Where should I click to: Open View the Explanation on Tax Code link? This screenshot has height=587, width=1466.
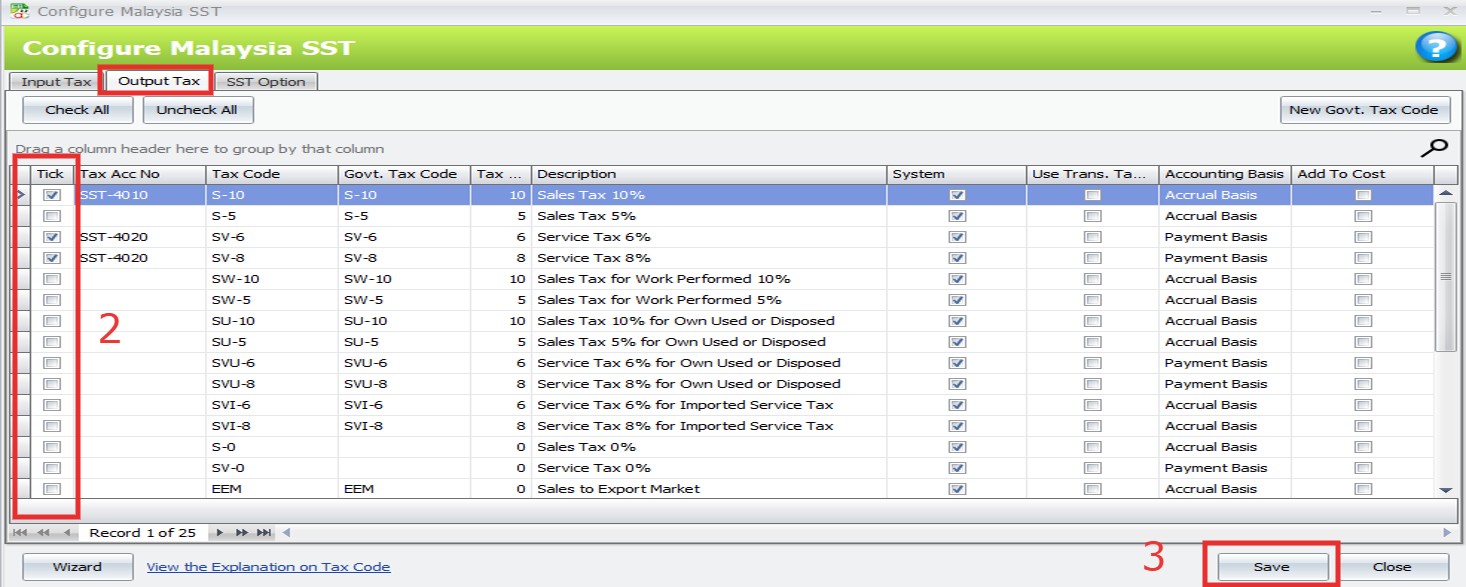pos(268,567)
